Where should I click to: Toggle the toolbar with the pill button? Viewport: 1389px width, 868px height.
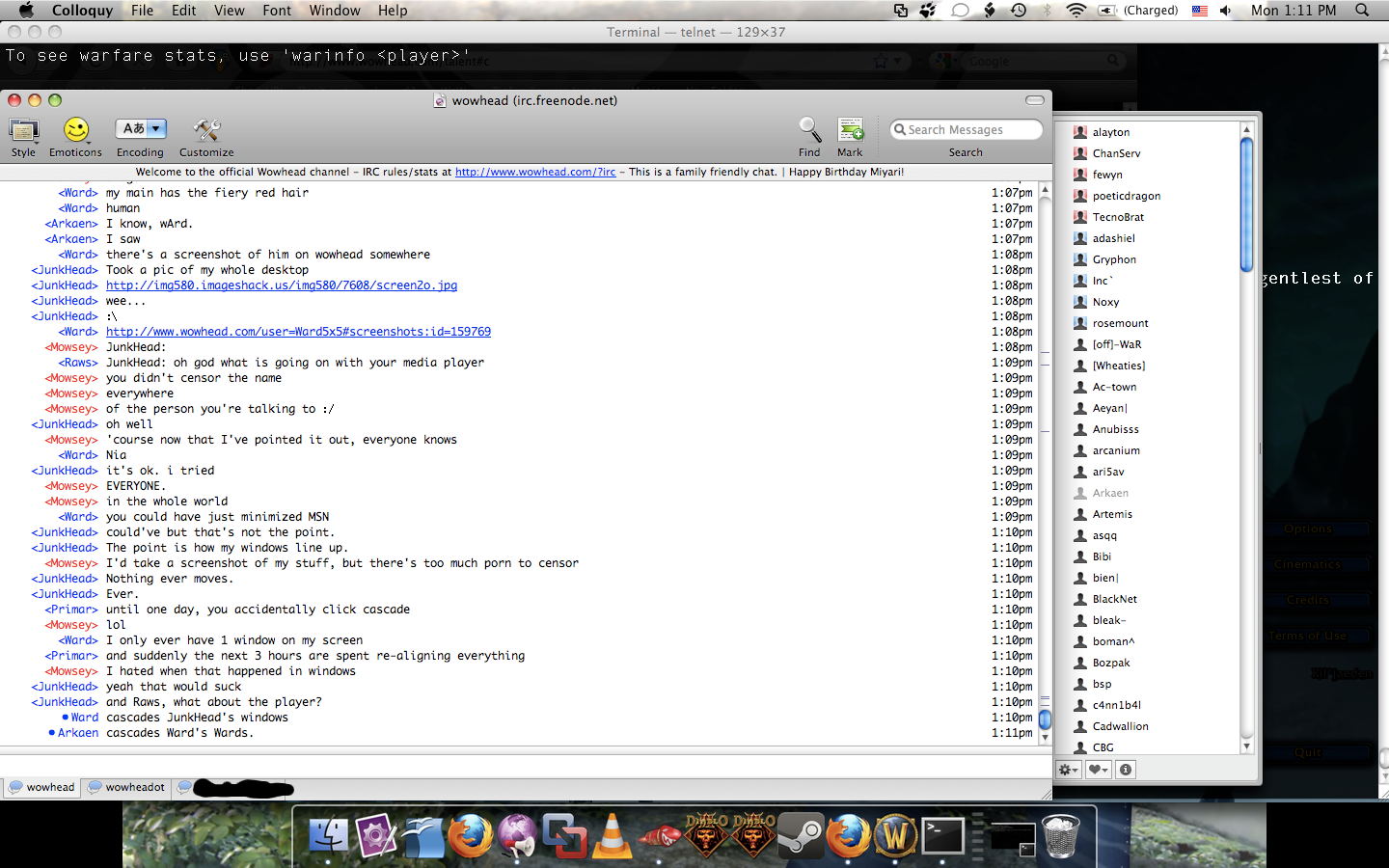pyautogui.click(x=1034, y=100)
